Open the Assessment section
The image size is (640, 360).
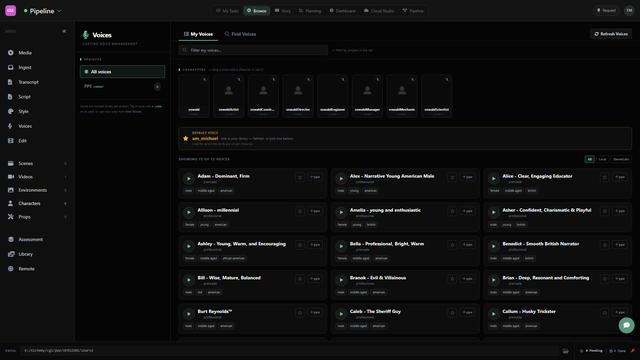pyautogui.click(x=30, y=240)
